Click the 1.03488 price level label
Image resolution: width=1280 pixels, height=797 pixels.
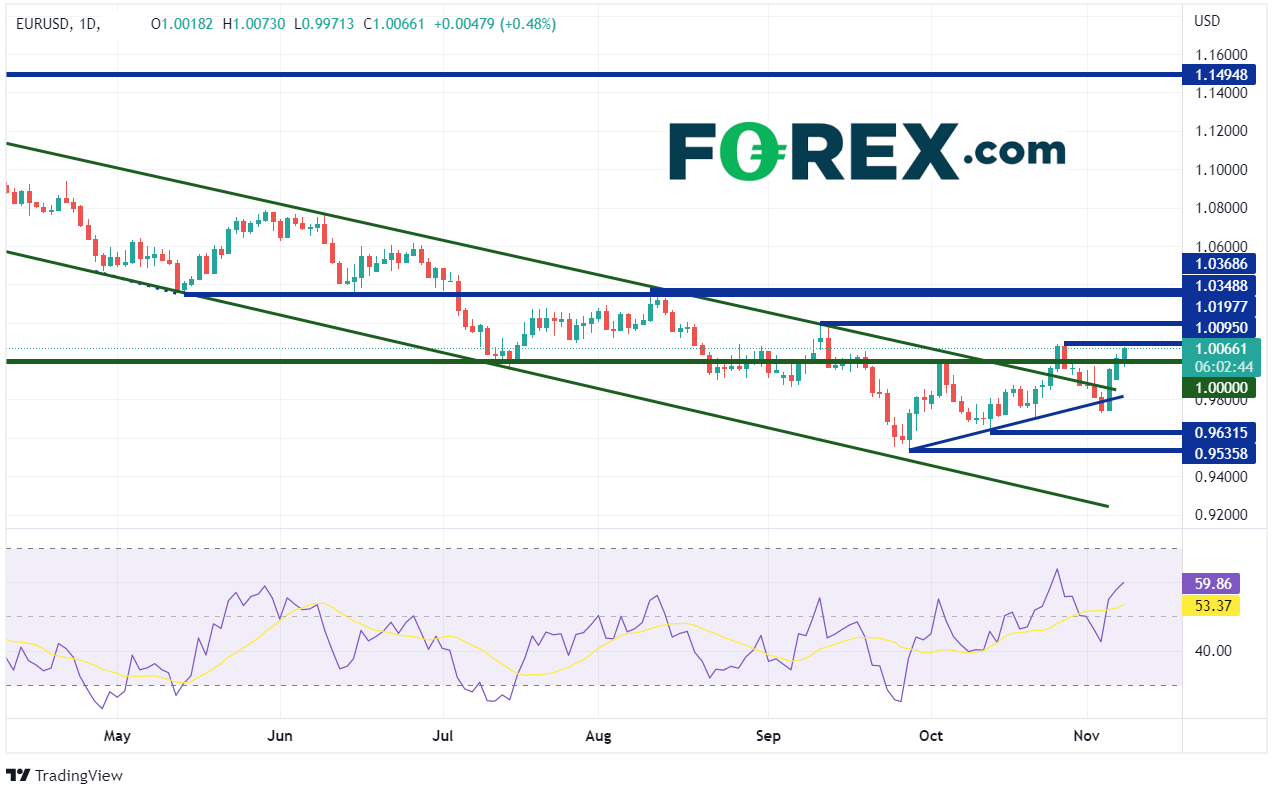pos(1220,285)
